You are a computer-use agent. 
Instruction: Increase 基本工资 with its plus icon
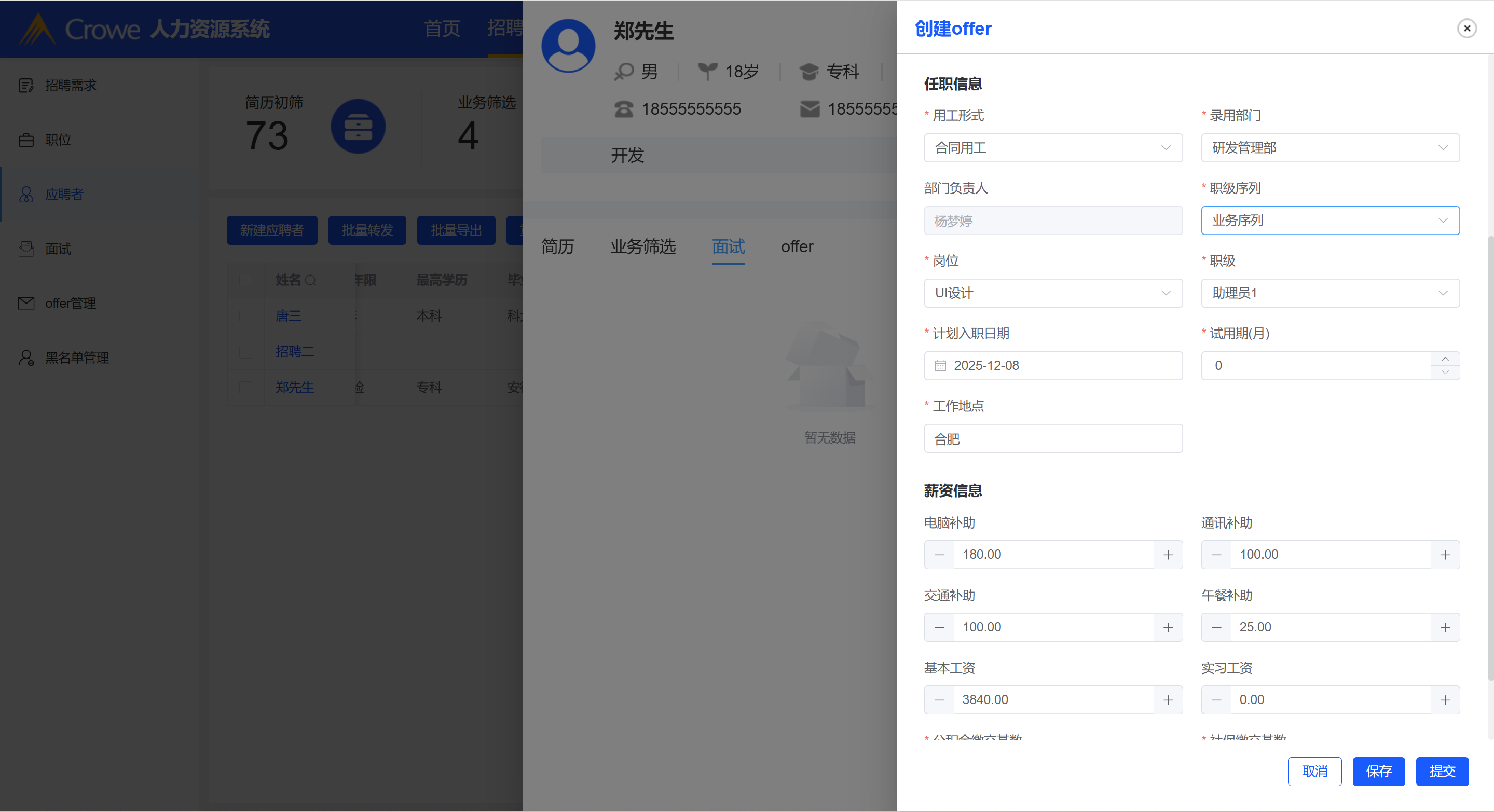1168,700
